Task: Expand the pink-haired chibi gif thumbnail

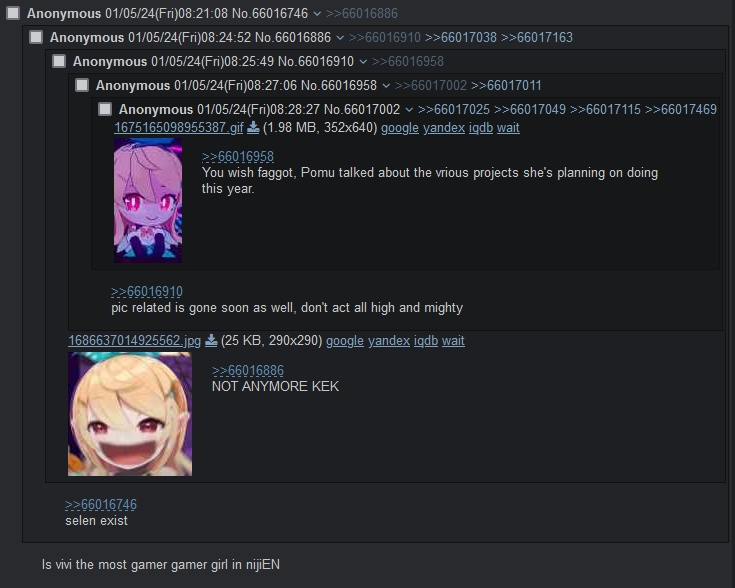Action: pos(148,200)
